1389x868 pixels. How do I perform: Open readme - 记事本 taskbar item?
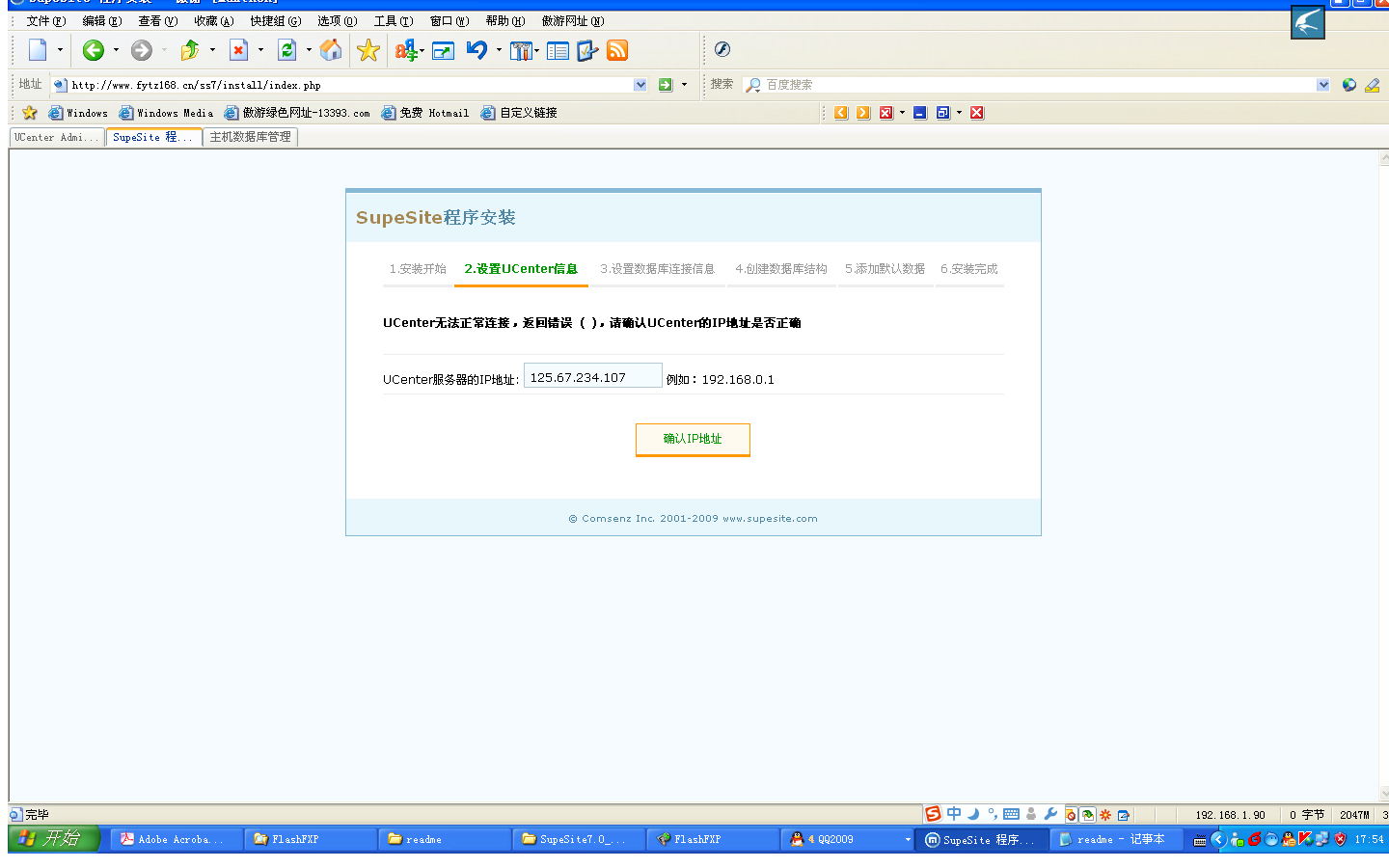point(1117,839)
